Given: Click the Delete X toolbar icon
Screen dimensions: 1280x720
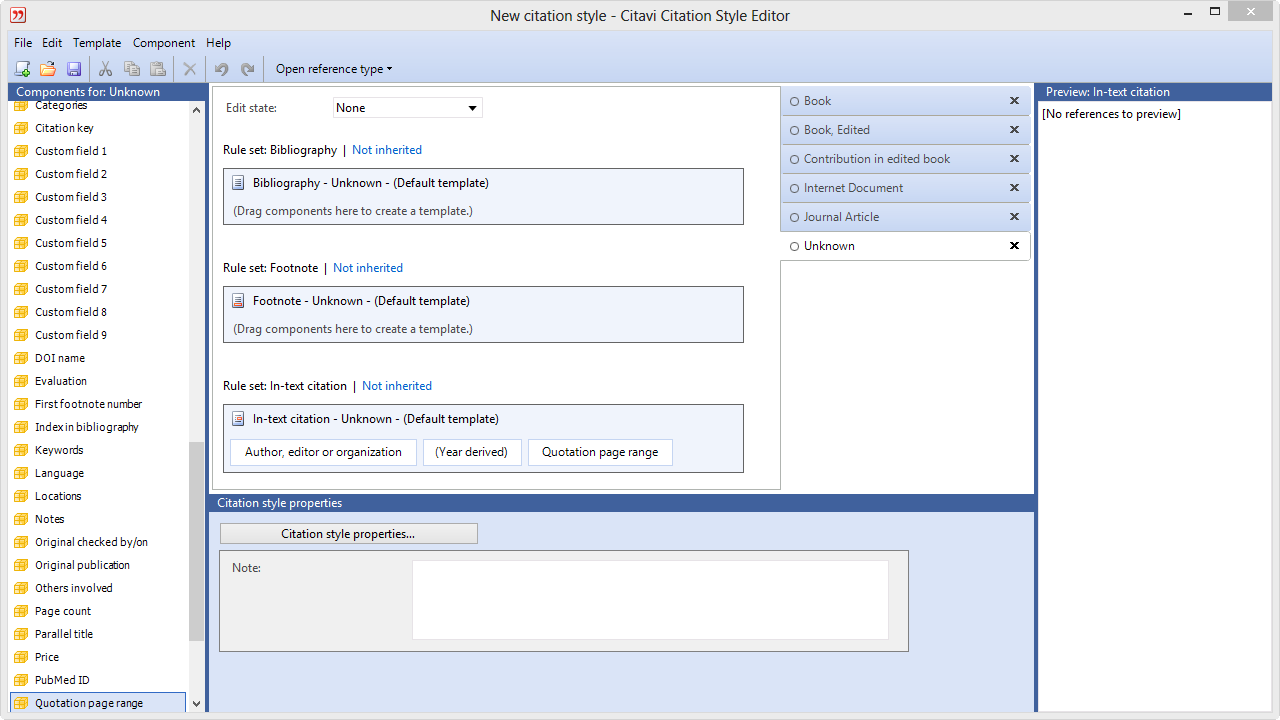Looking at the screenshot, I should coord(189,69).
